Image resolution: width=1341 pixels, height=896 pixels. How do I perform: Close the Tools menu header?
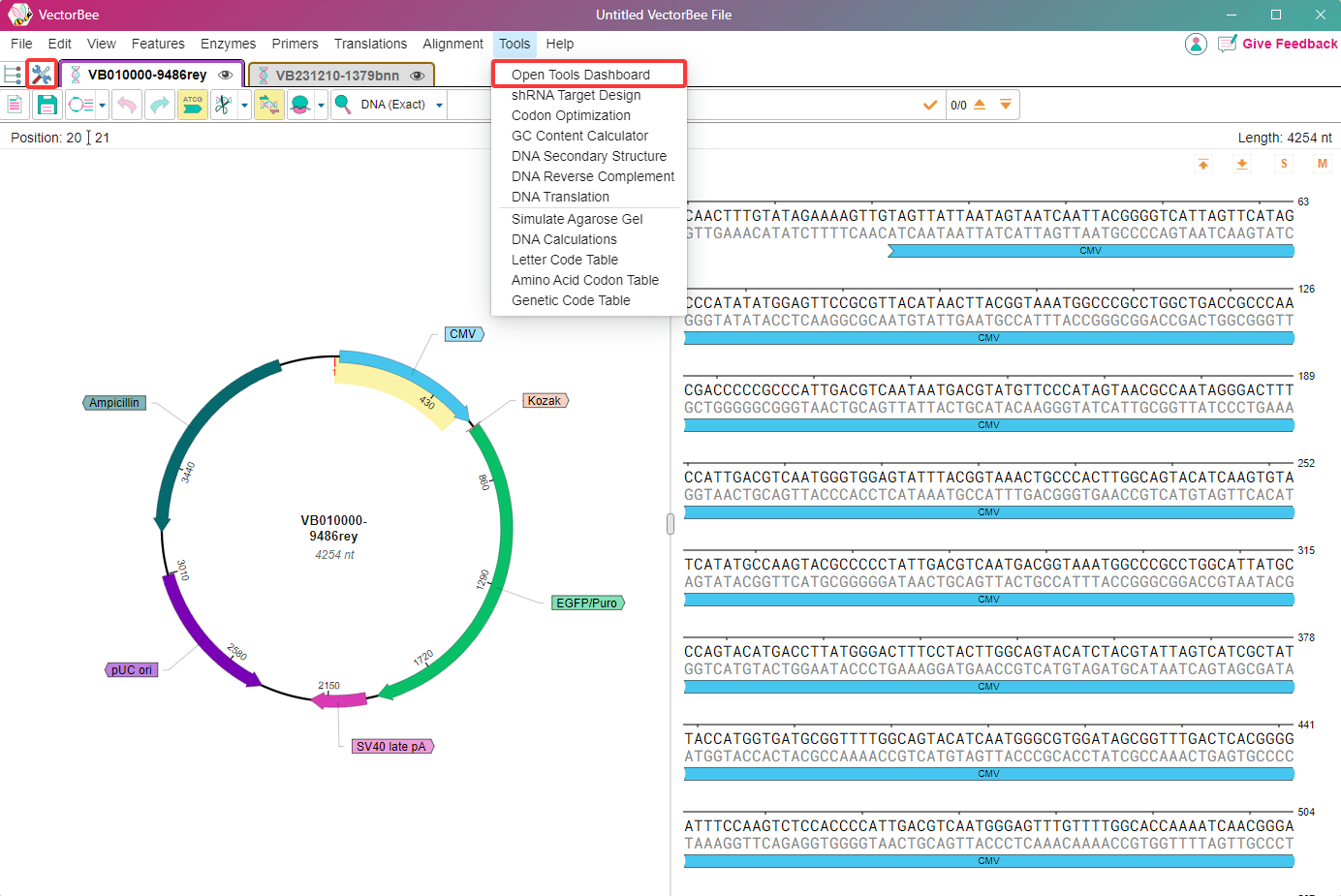click(515, 44)
